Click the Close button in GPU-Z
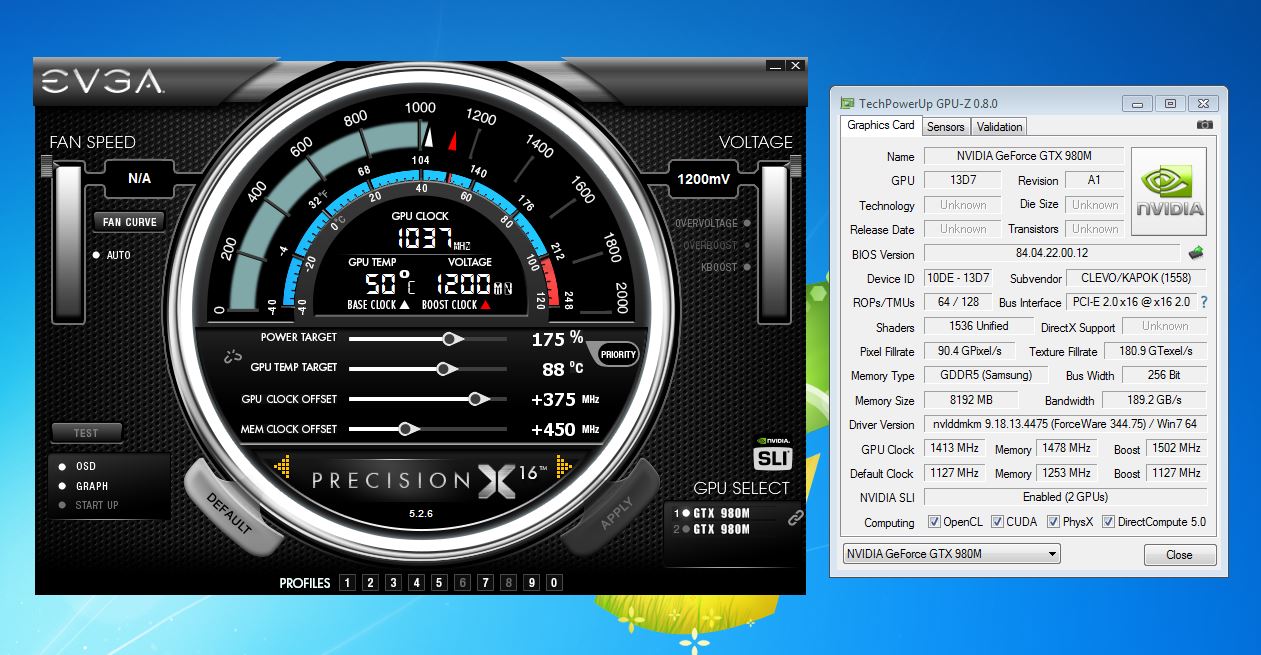This screenshot has height=655, width=1261. 1180,555
